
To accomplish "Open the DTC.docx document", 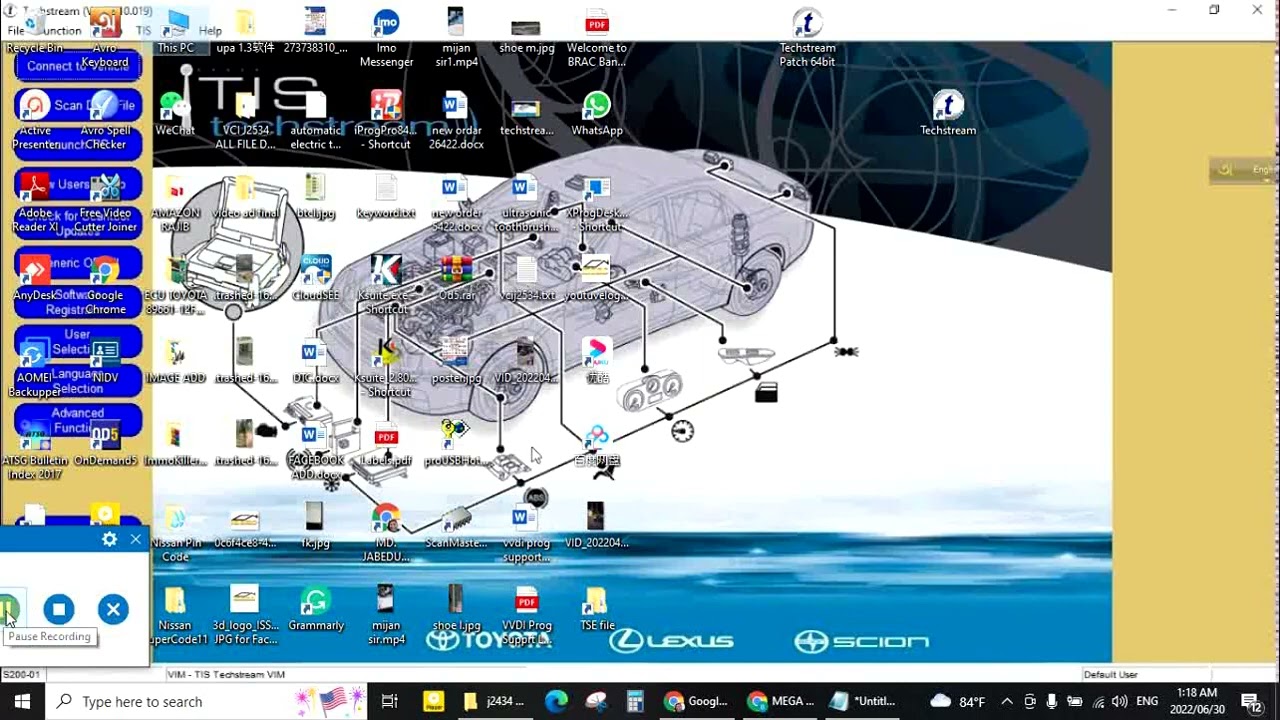I will pos(316,361).
